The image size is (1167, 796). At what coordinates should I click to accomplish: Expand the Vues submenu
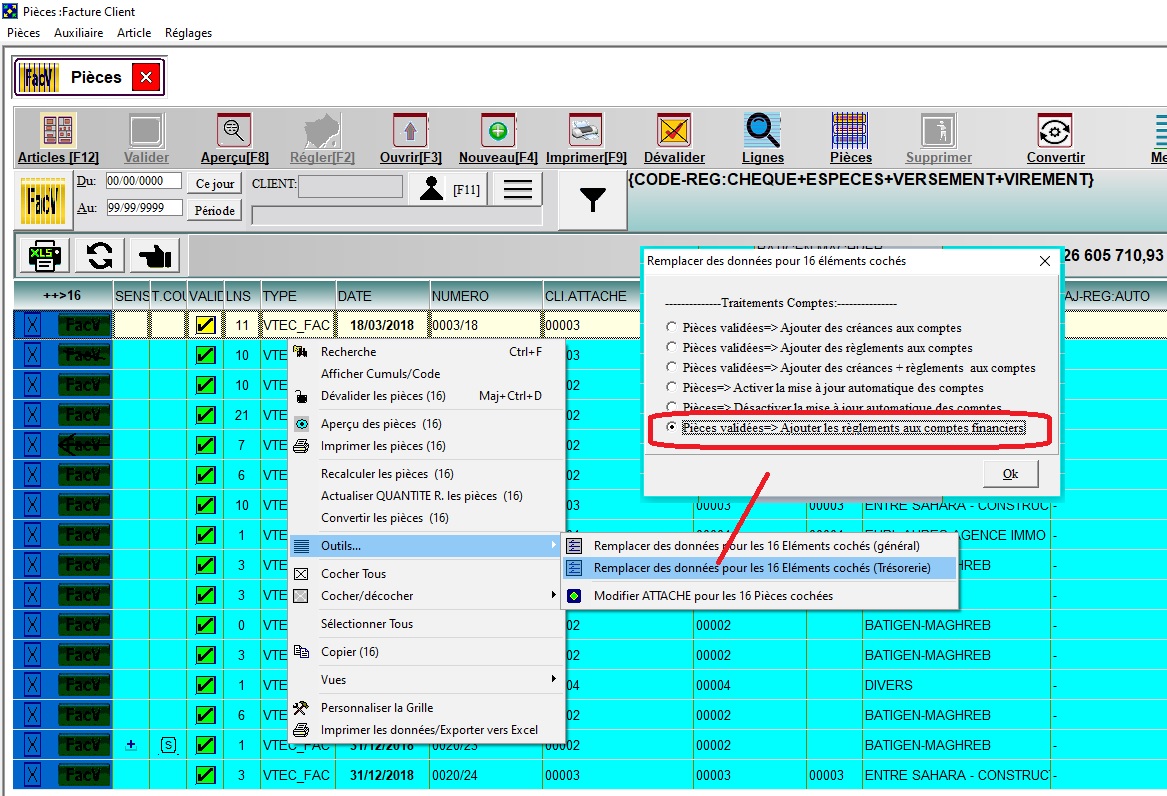pos(426,680)
